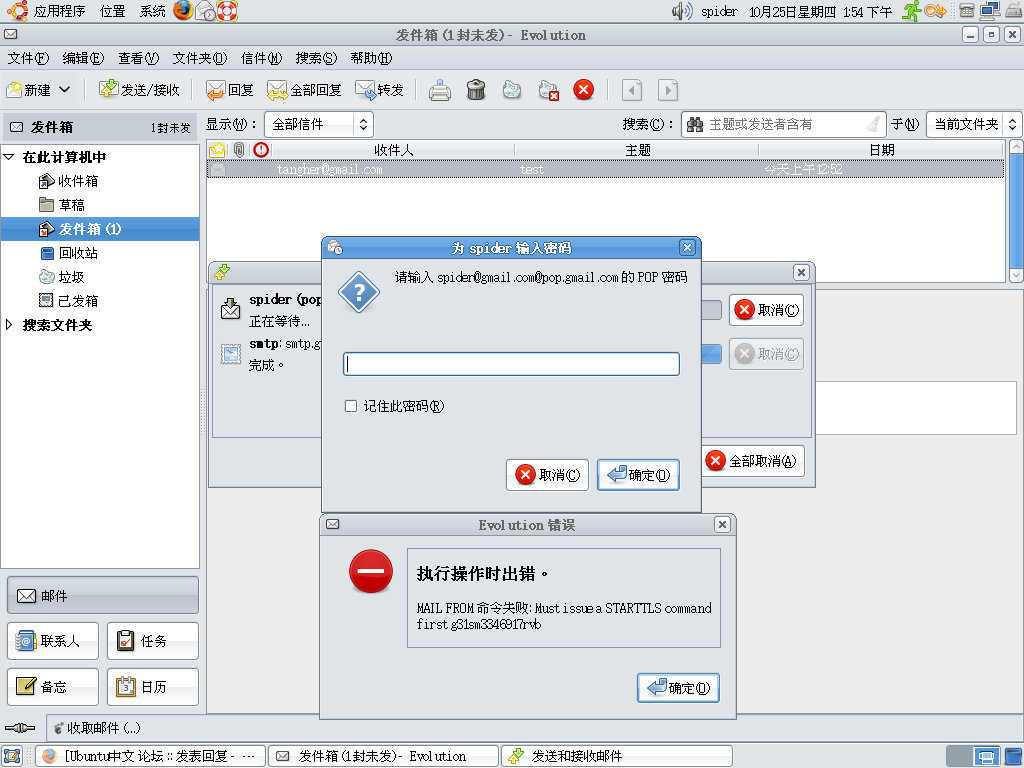Open the New (新建) dropdown arrow
The height and width of the screenshot is (768, 1024).
pyautogui.click(x=65, y=89)
